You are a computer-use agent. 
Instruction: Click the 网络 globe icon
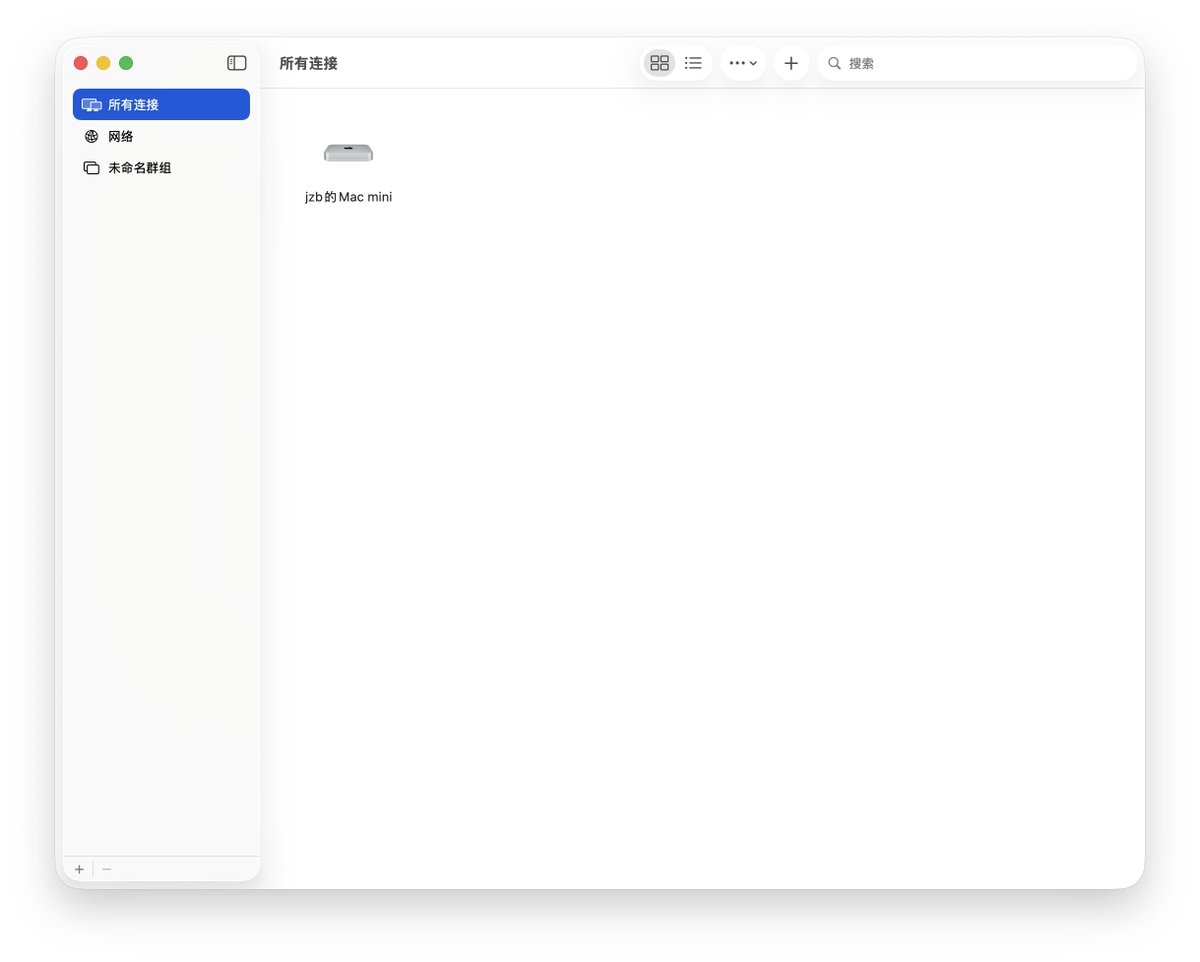click(x=91, y=136)
